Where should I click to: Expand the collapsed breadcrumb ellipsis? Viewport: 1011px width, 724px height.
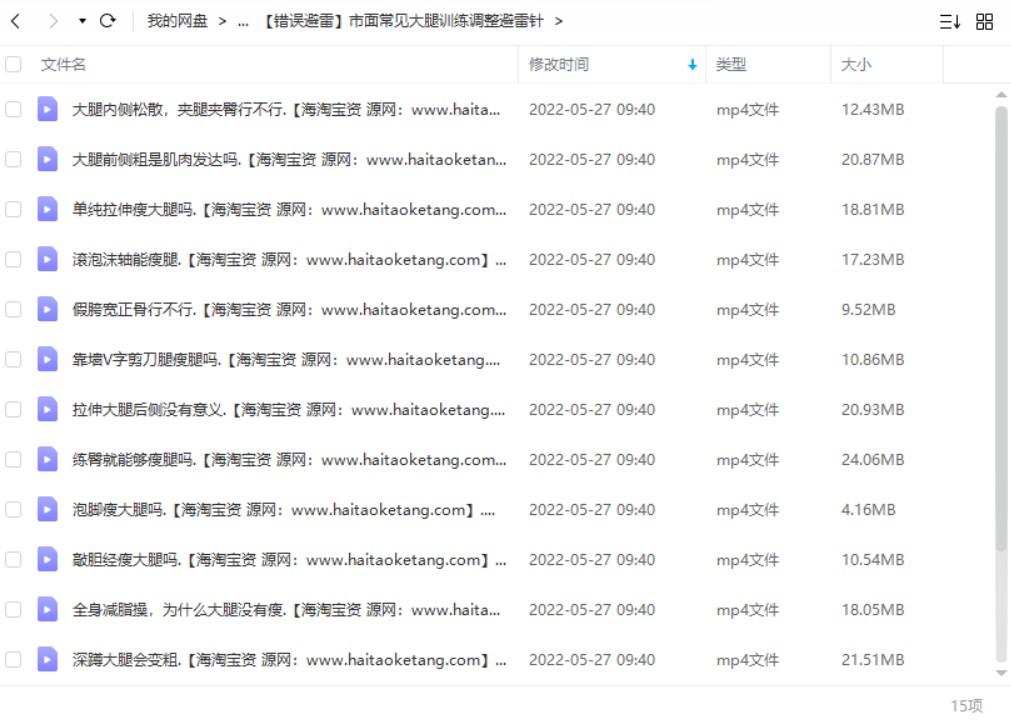243,22
